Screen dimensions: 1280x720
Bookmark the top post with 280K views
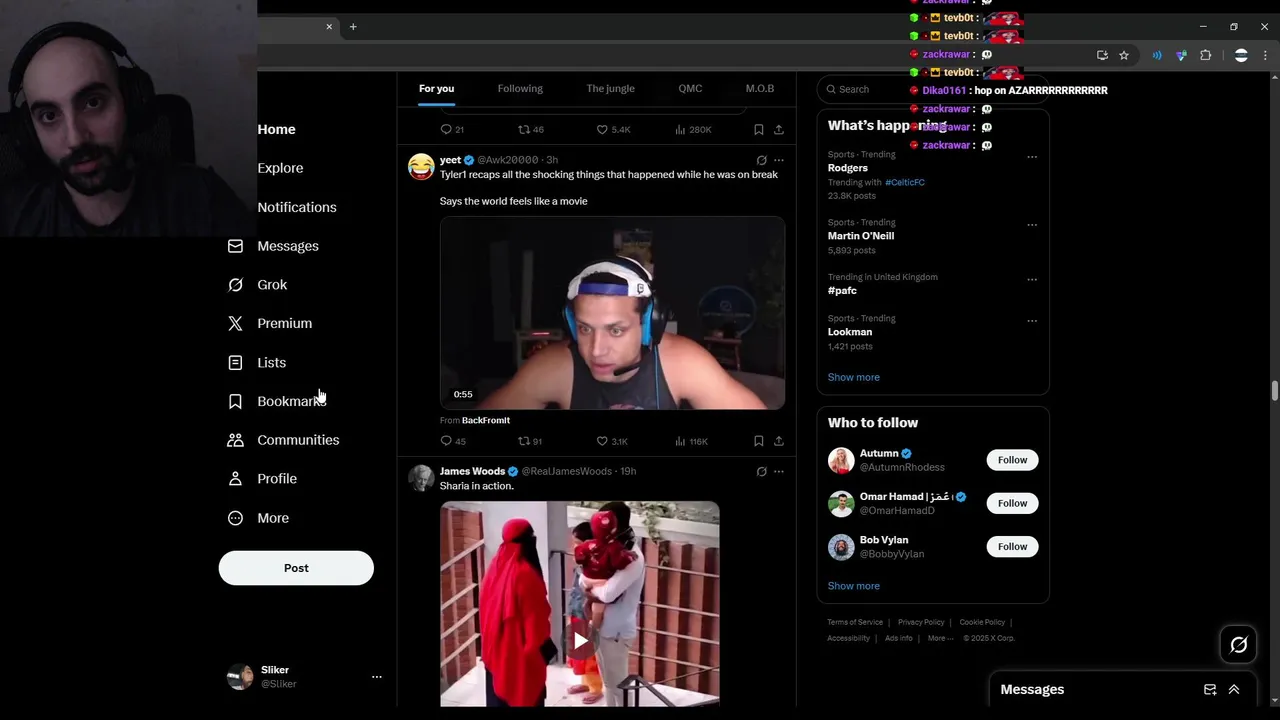[759, 130]
